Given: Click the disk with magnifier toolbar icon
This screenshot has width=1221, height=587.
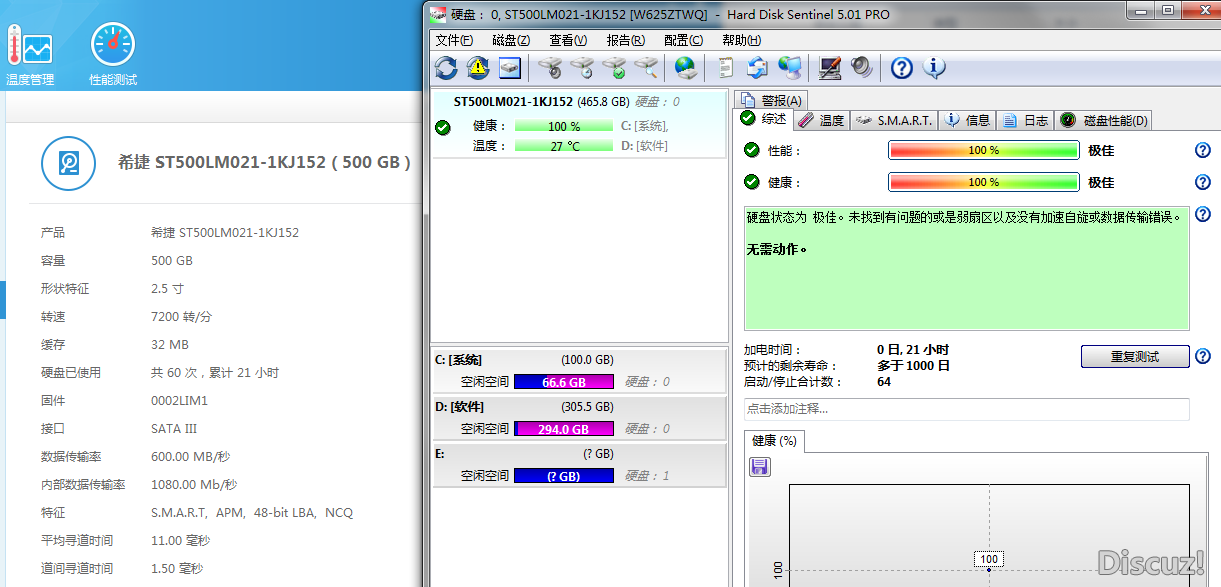Looking at the screenshot, I should (646, 68).
